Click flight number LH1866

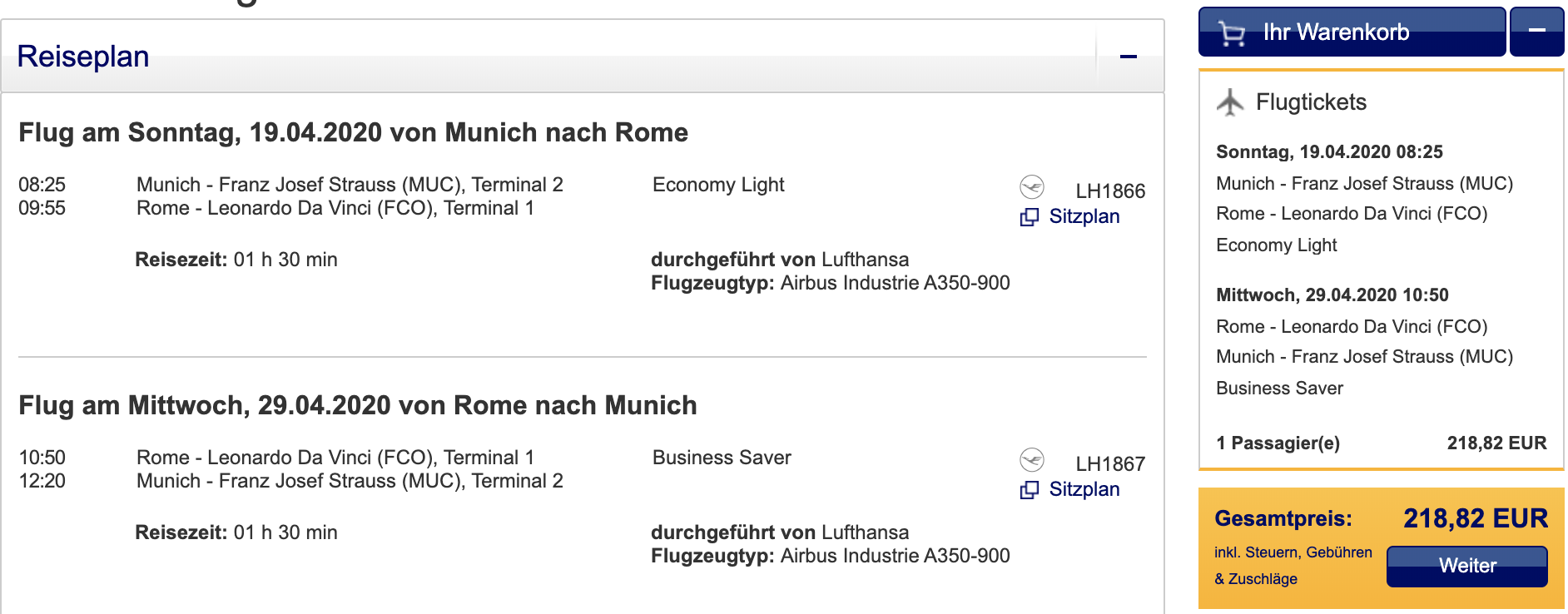pos(1110,191)
